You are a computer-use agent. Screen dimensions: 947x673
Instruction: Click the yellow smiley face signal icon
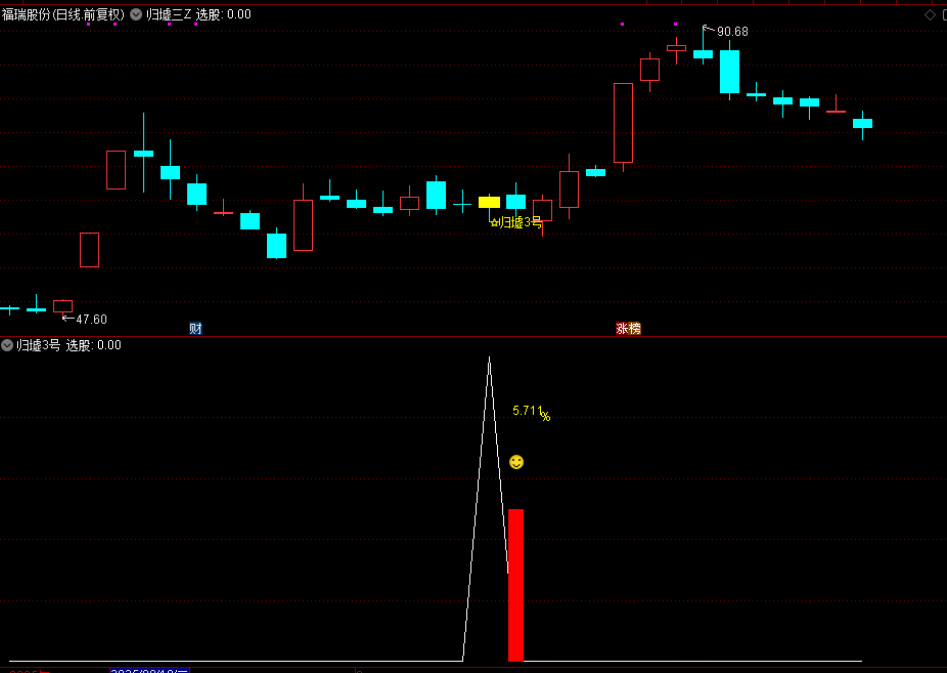[516, 462]
